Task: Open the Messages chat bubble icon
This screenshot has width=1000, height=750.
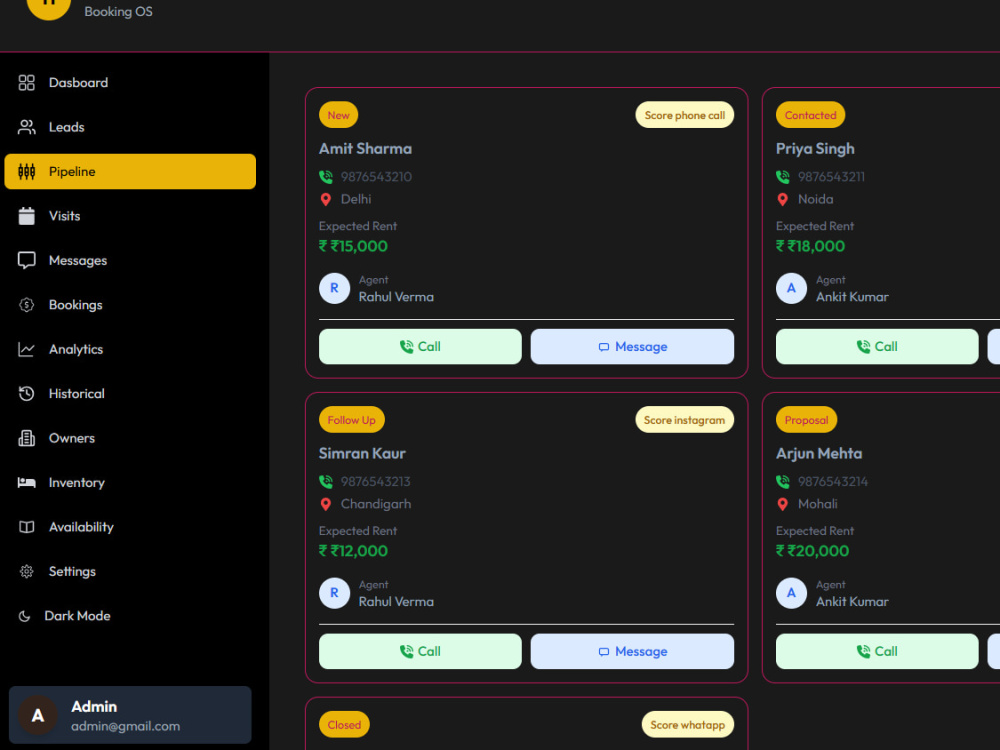Action: click(26, 260)
